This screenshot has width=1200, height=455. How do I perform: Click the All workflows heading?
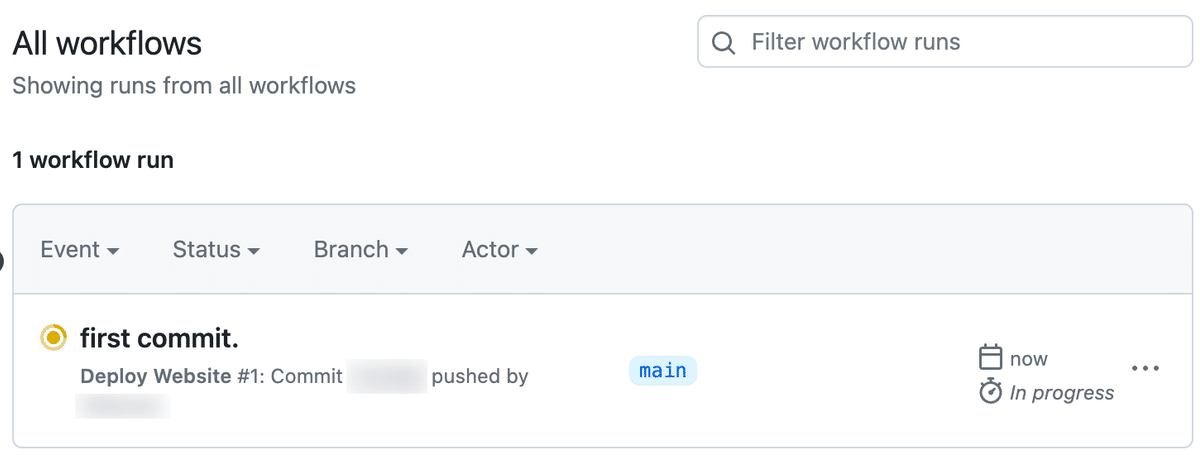(x=107, y=43)
